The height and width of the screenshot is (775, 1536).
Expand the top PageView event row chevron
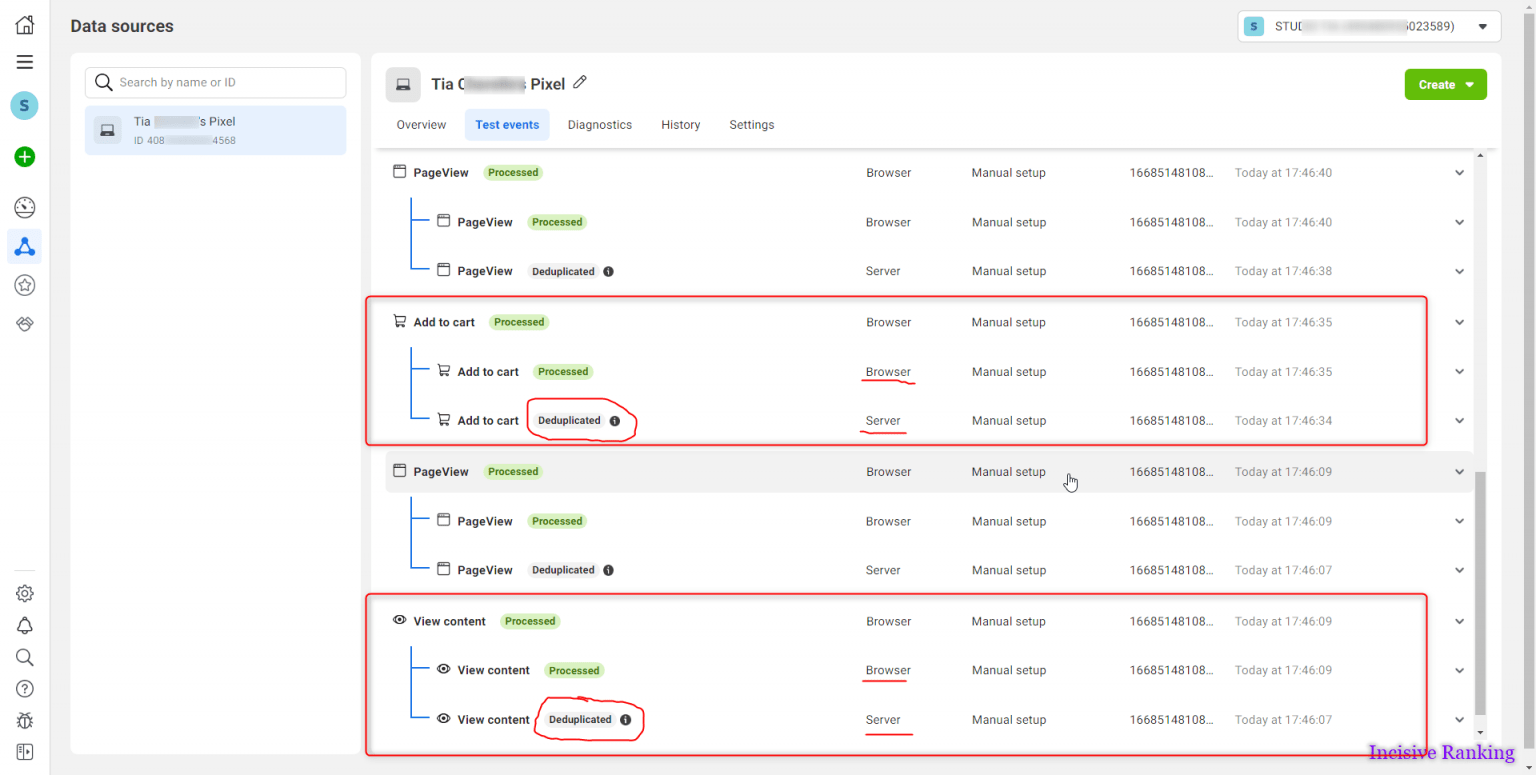(1459, 173)
